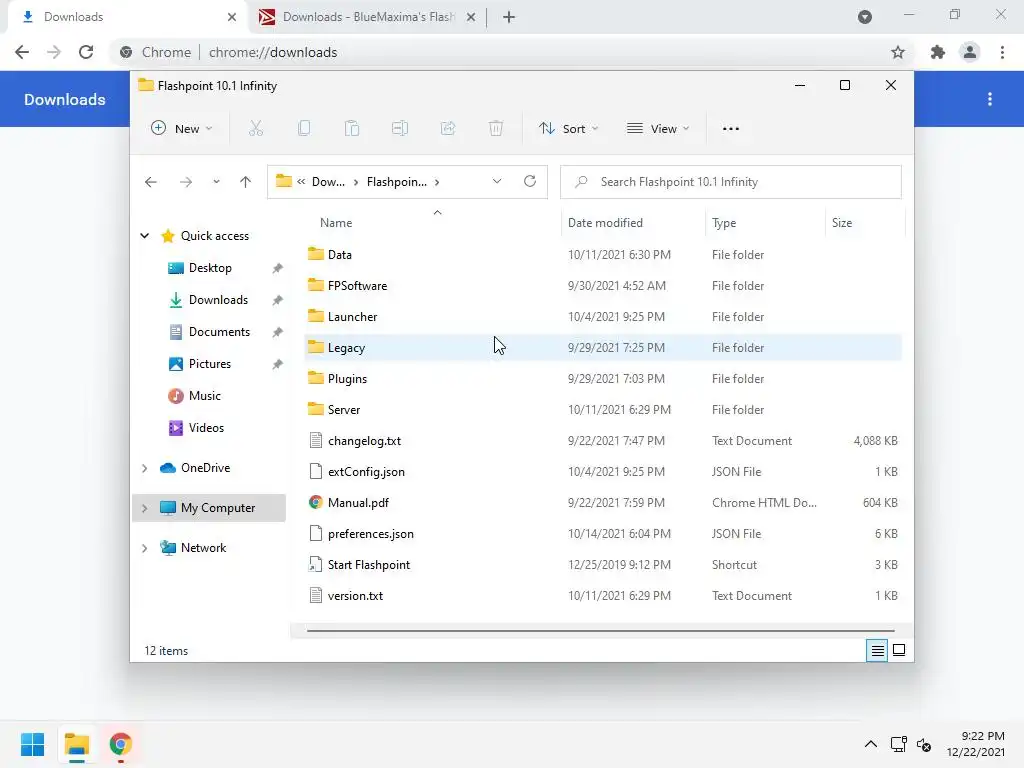
Task: Reload the Chrome downloads page
Action: coord(86,52)
